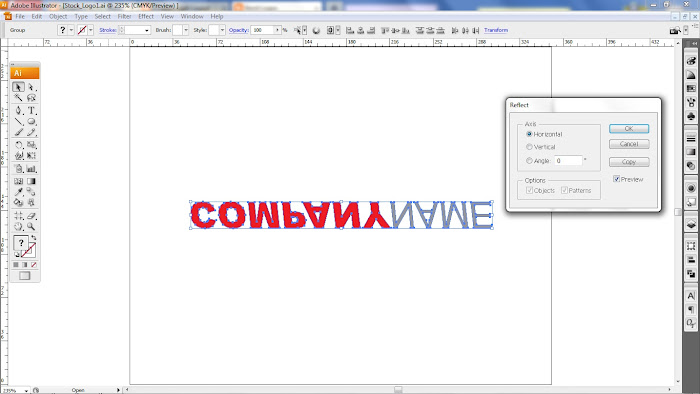Select the Rotate tool

tap(18, 145)
